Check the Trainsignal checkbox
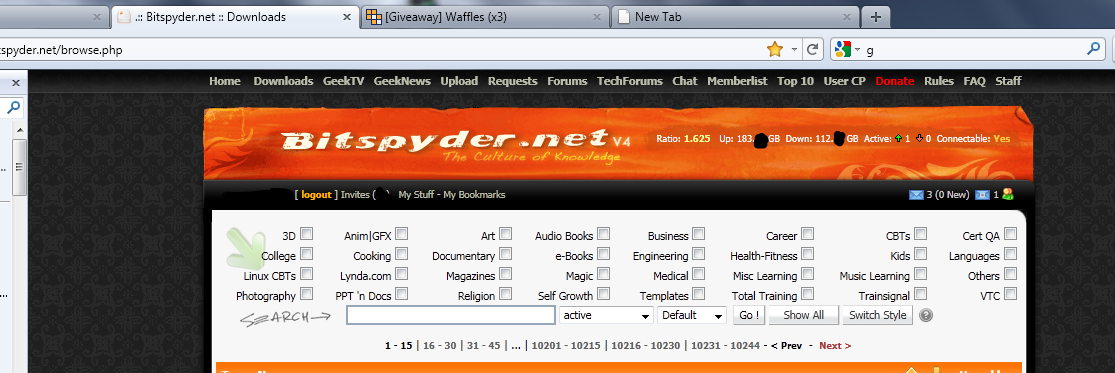This screenshot has height=373, width=1115. (920, 293)
